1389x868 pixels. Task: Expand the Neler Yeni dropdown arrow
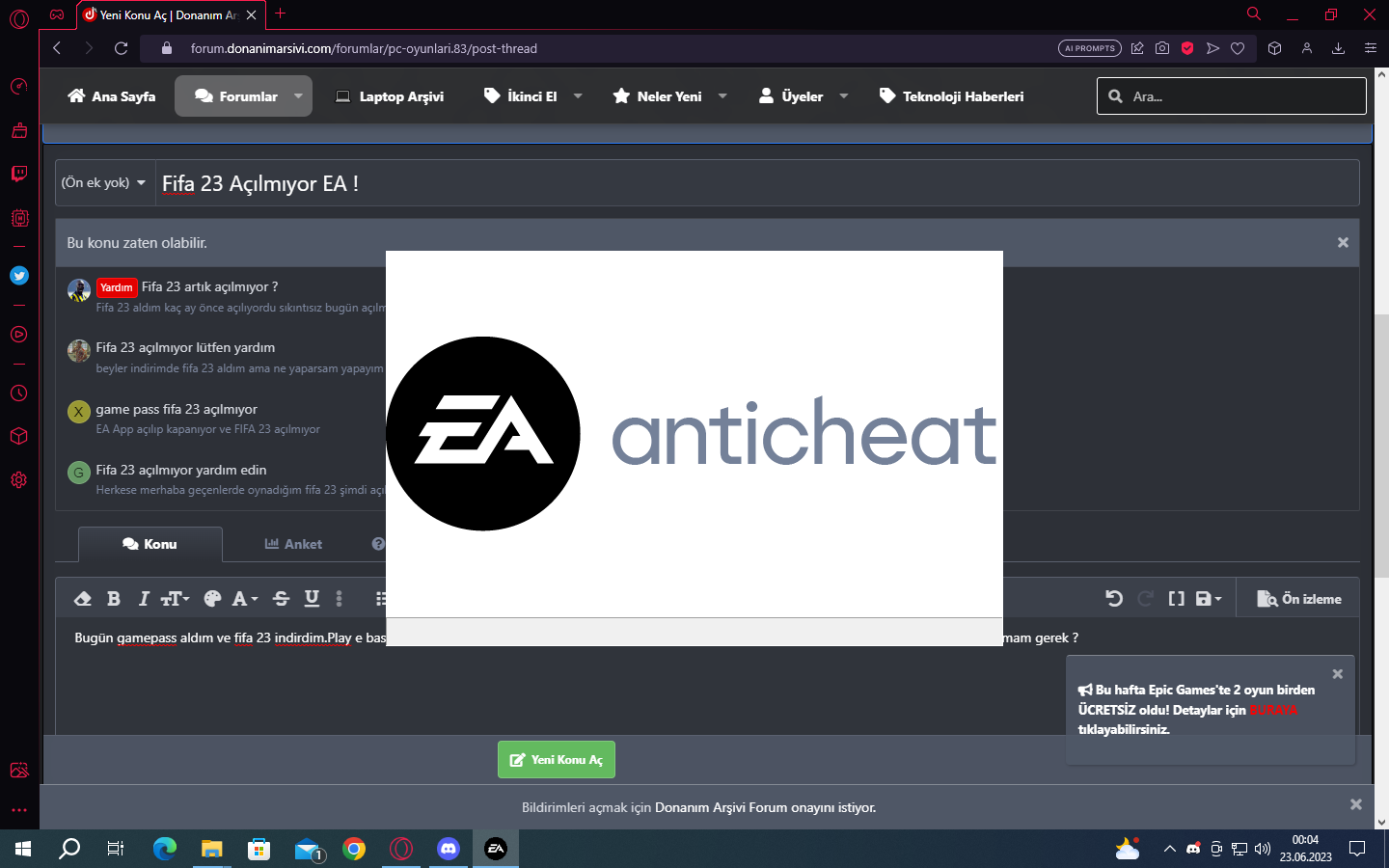(x=722, y=96)
